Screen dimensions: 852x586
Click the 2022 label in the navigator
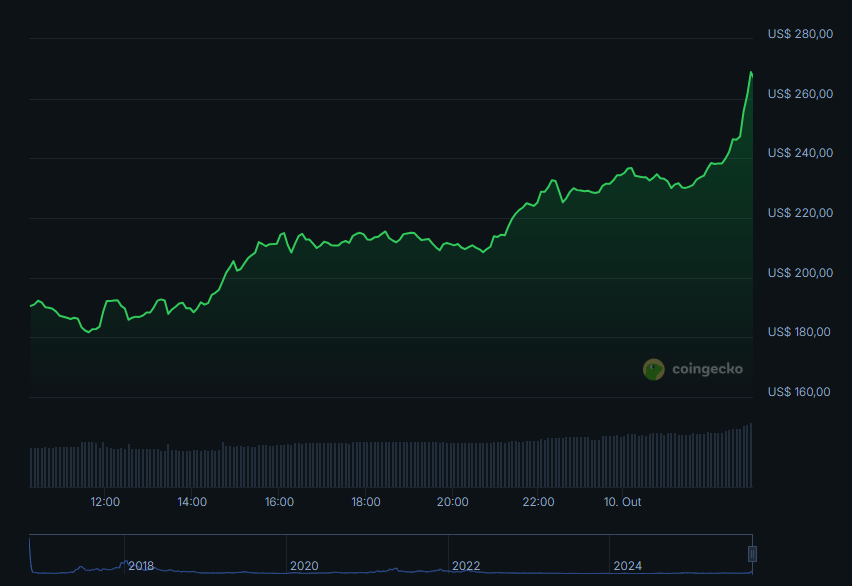tap(466, 566)
